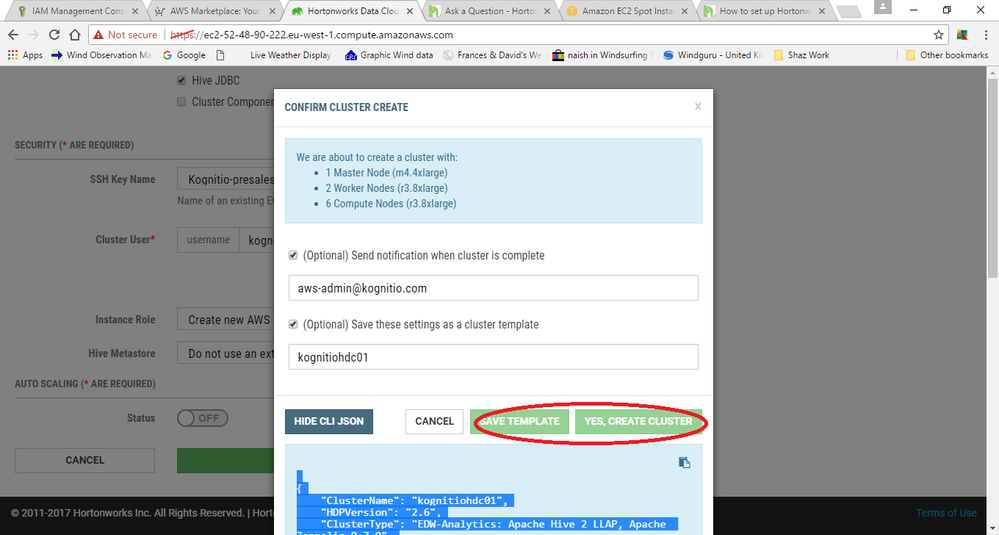The height and width of the screenshot is (535, 999).
Task: Open a new browser tab
Action: click(849, 11)
